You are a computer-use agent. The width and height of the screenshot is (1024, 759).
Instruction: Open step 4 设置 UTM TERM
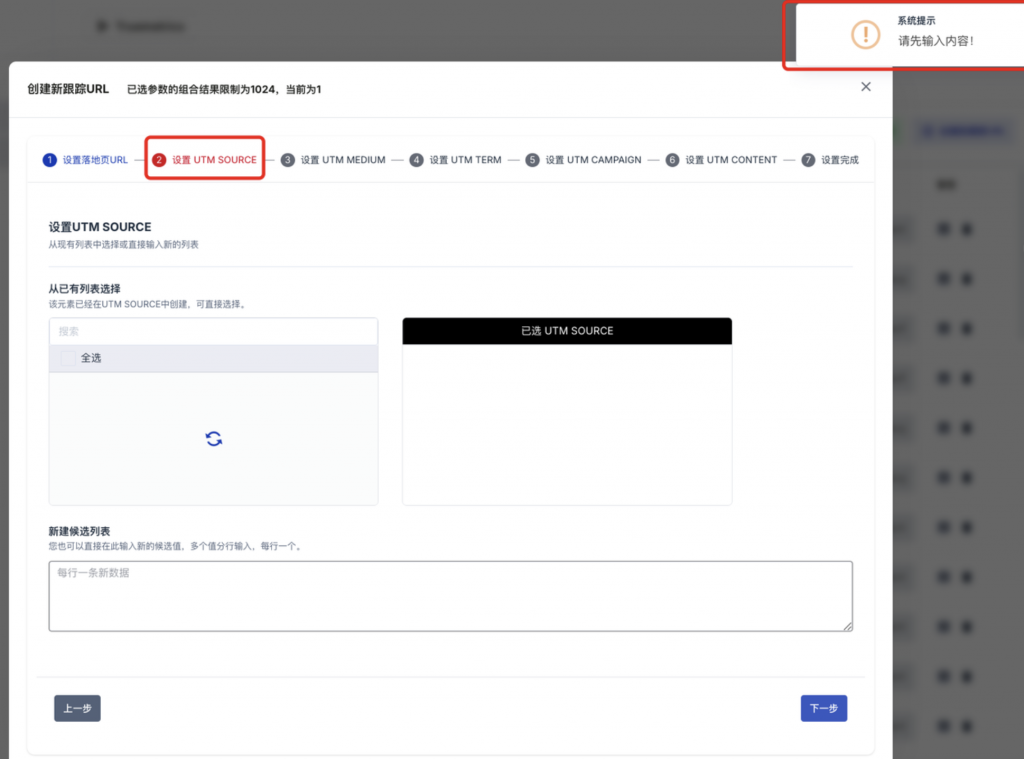click(456, 160)
